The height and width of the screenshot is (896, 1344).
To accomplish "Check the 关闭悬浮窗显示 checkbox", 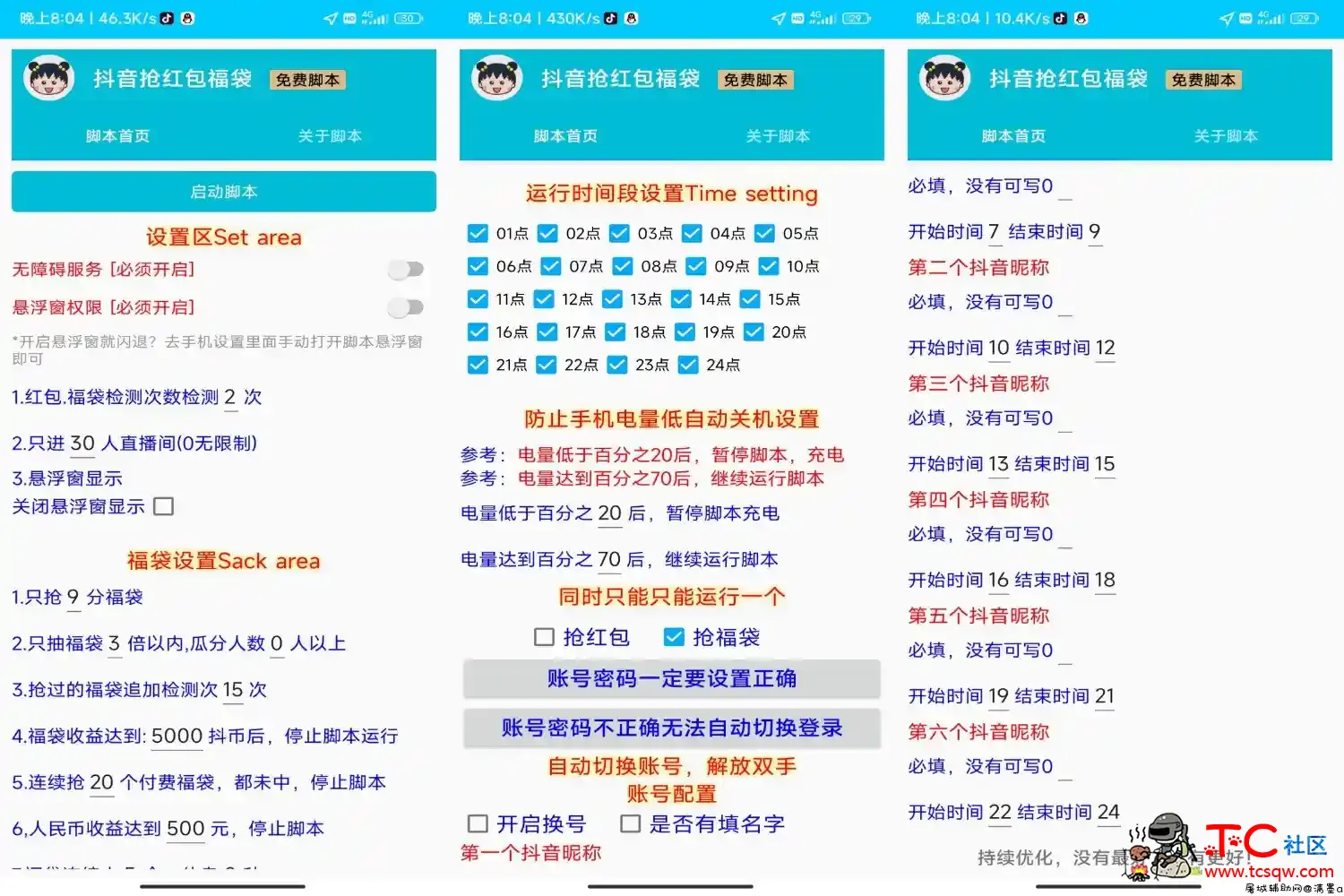I will coord(163,506).
